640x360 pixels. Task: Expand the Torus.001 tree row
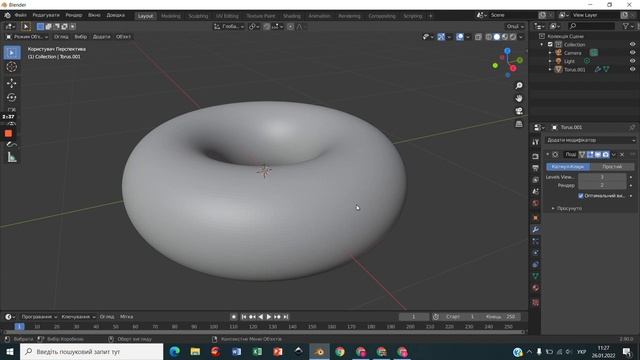[x=550, y=70]
